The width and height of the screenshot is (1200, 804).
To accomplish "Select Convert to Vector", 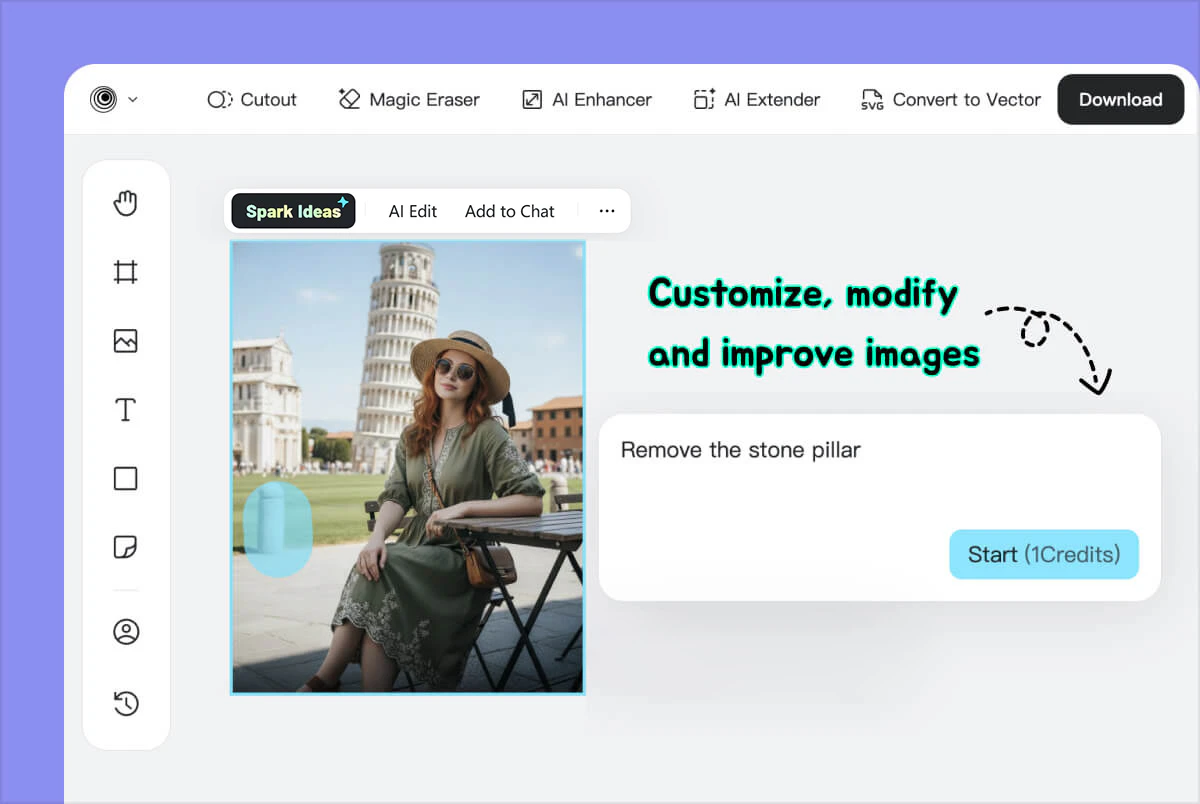I will [949, 99].
